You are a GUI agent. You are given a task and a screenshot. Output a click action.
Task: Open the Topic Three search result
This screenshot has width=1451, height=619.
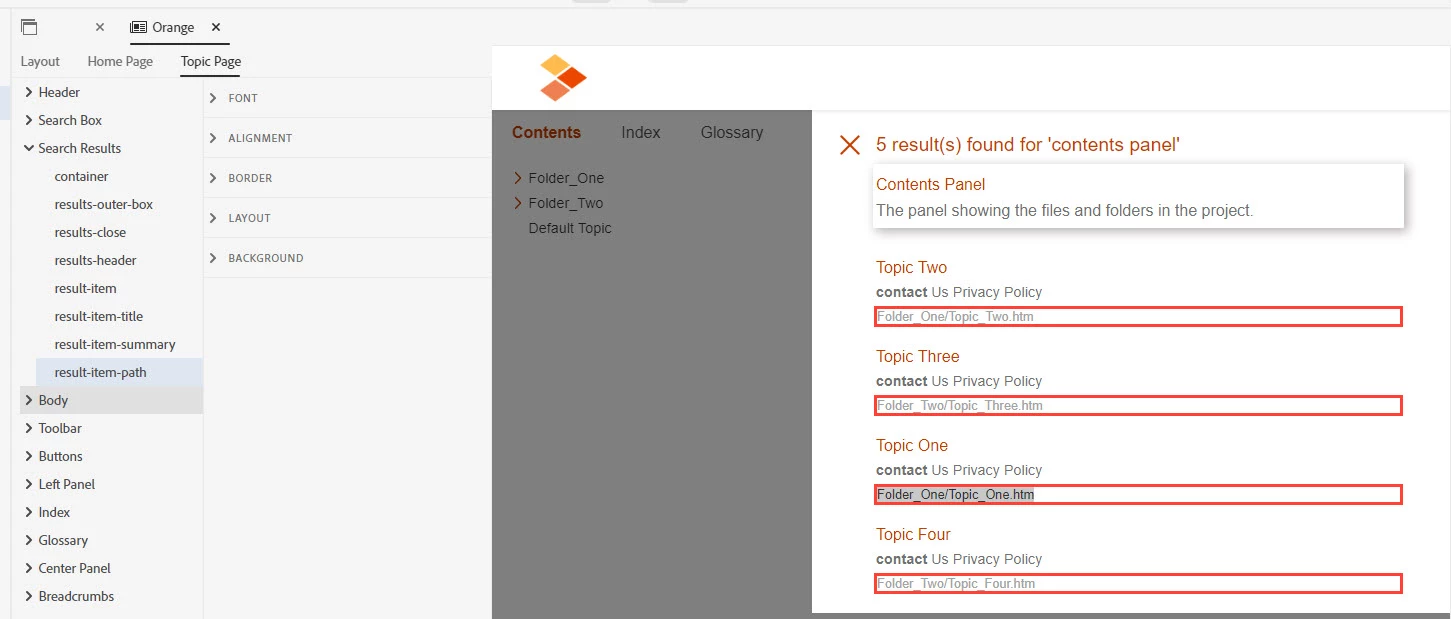point(917,356)
